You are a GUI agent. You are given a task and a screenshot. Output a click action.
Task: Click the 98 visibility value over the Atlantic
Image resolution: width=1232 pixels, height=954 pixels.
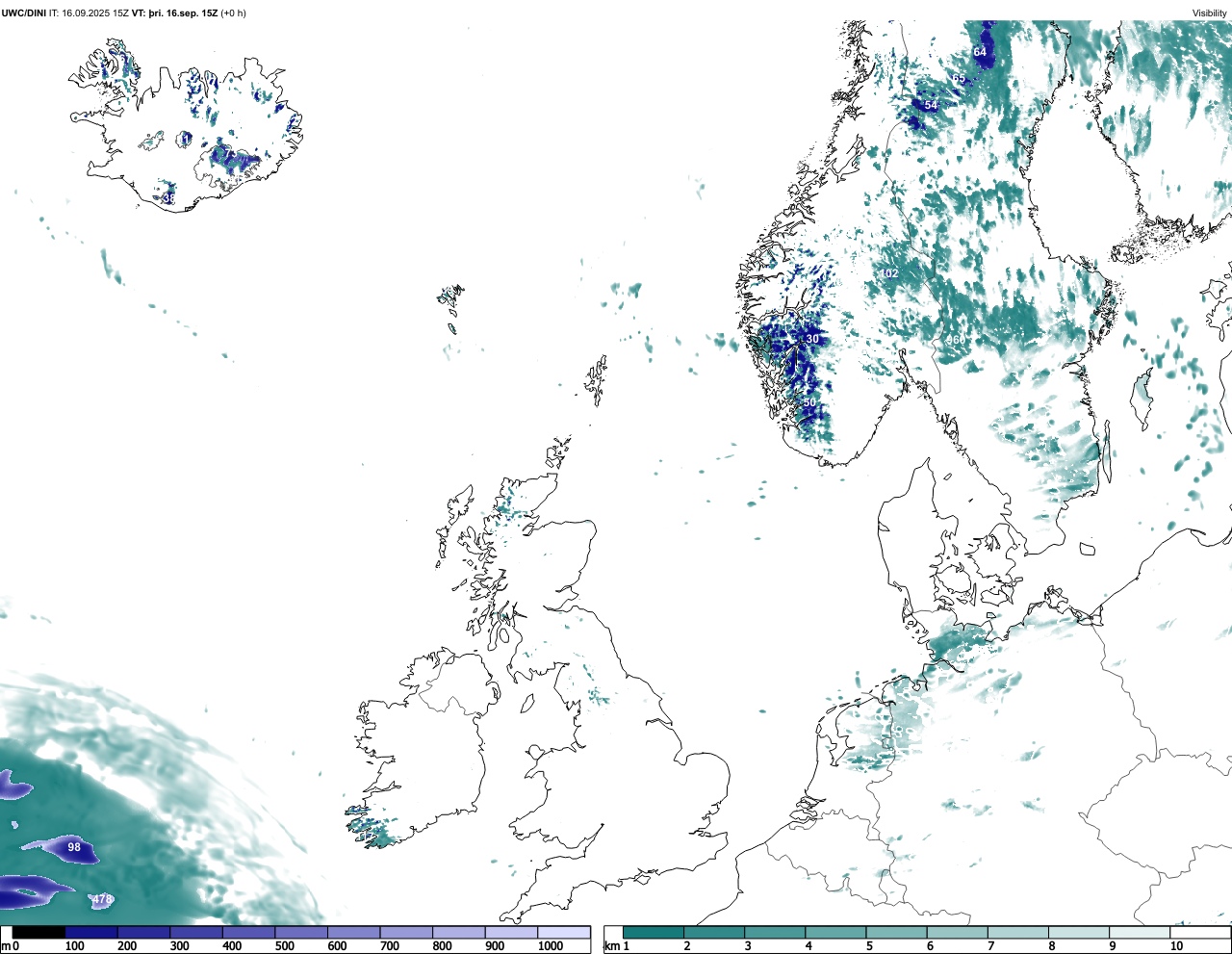click(x=74, y=848)
